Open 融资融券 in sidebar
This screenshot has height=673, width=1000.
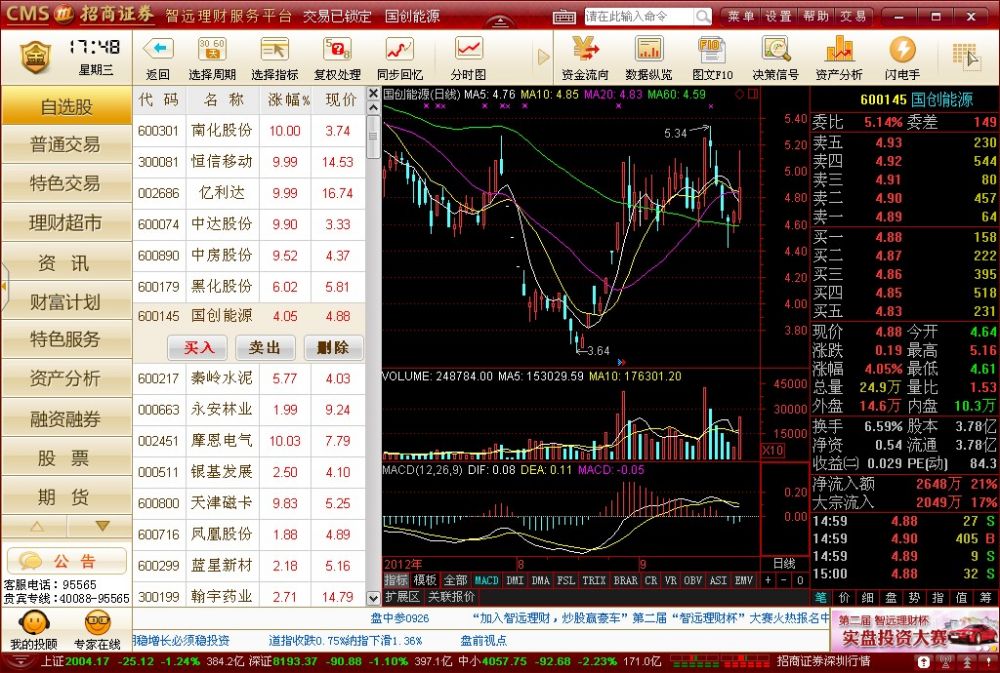pos(66,418)
